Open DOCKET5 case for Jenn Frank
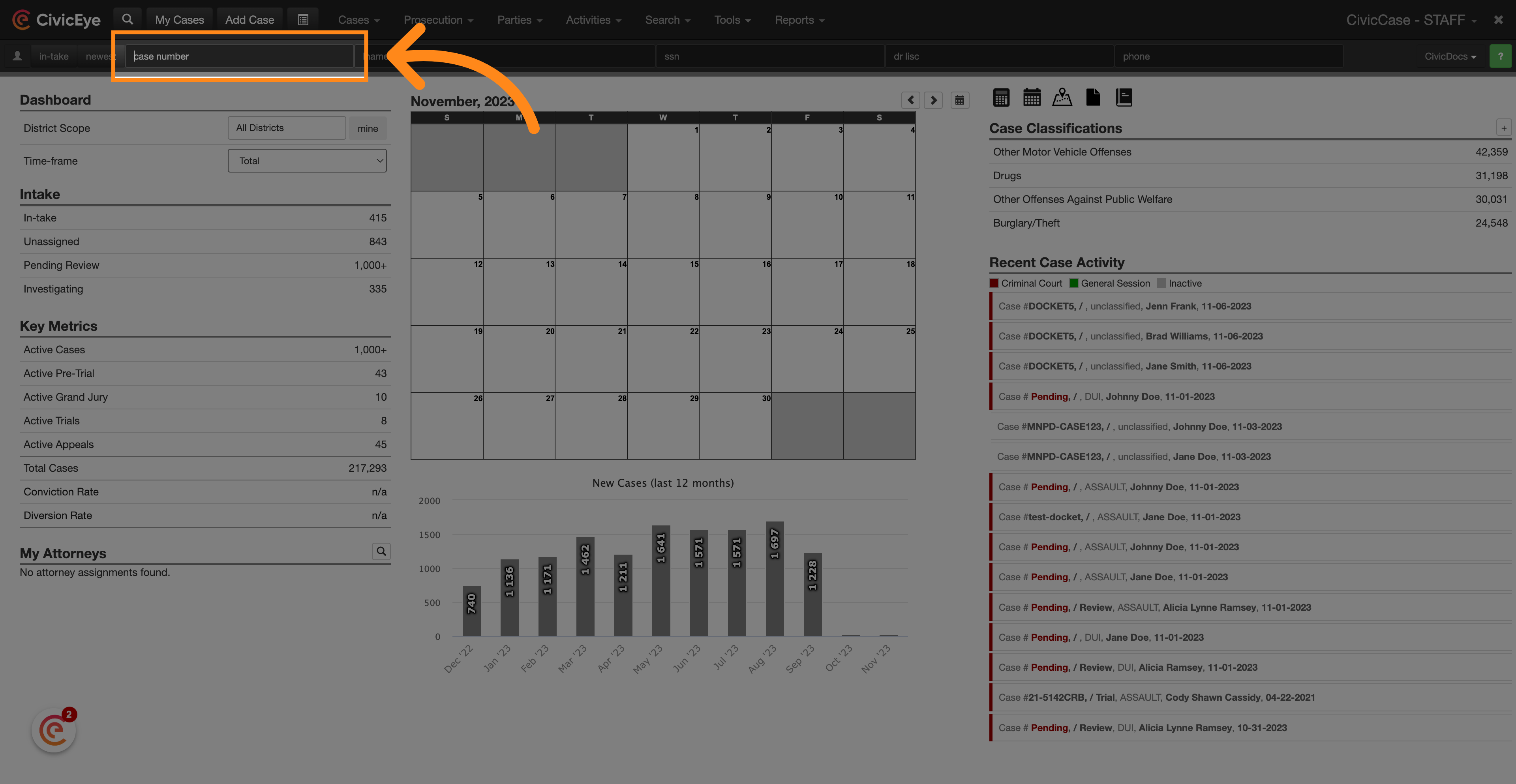This screenshot has width=1516, height=784. (x=1250, y=306)
